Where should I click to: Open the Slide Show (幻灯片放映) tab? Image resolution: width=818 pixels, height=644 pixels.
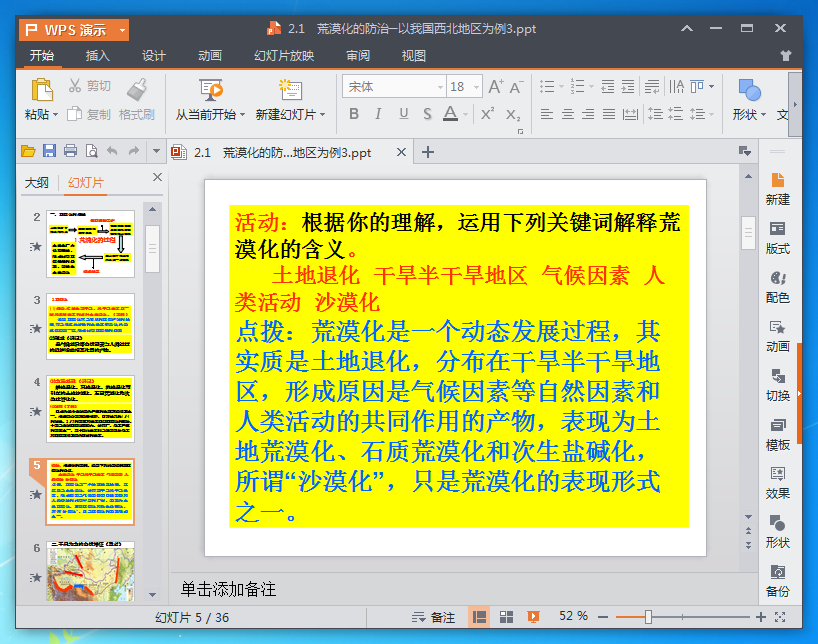tap(284, 55)
